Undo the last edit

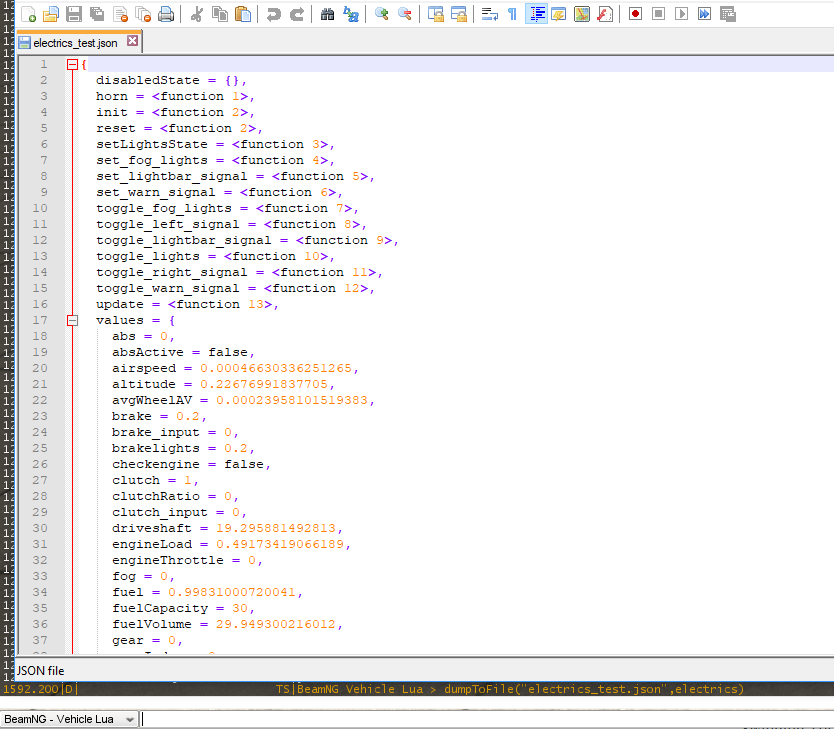coord(273,14)
